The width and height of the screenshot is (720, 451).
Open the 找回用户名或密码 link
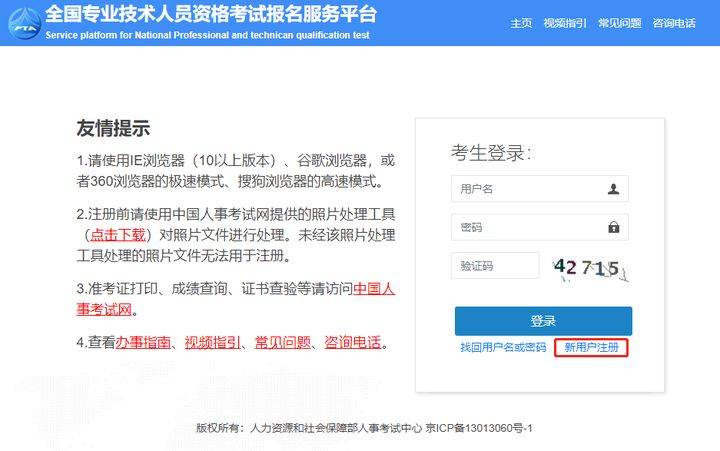[503, 347]
